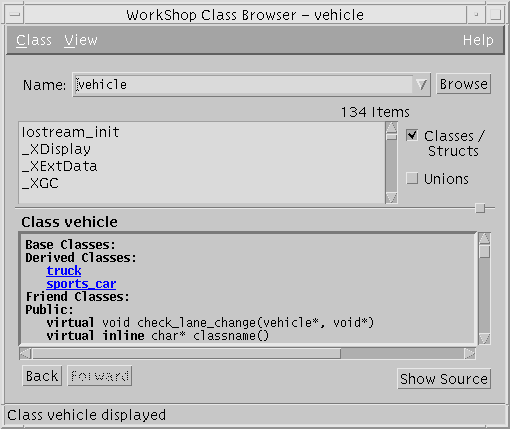Click the details pane scroll down arrow
Screen dimensions: 510x429
[484, 338]
